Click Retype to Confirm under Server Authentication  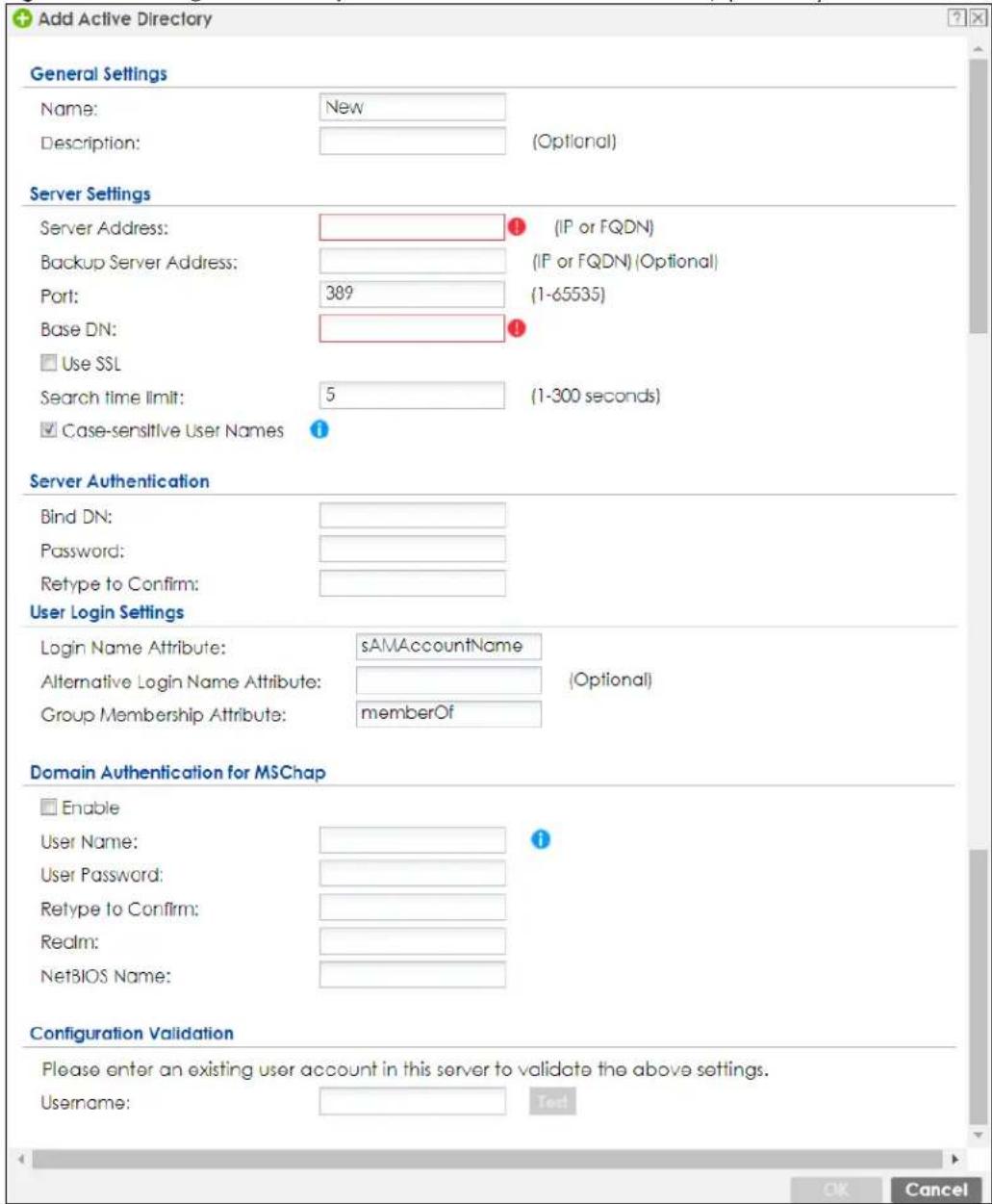(x=412, y=583)
